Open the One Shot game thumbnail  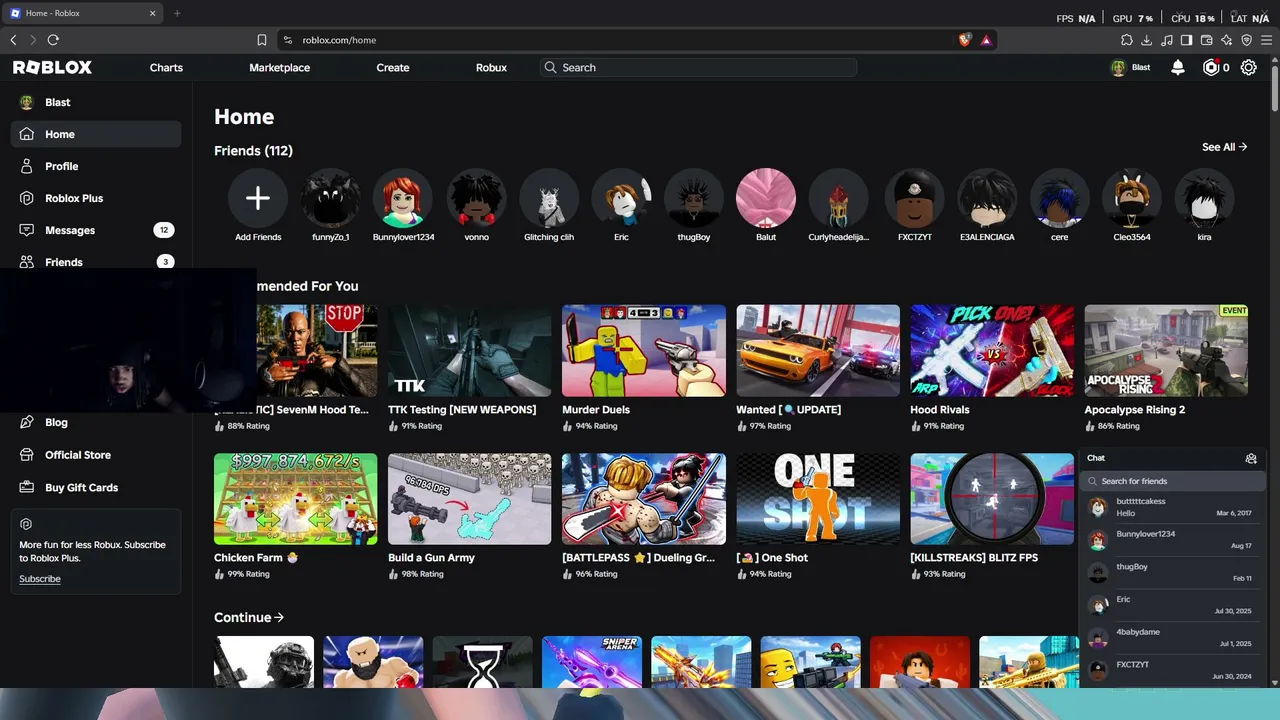tap(818, 499)
